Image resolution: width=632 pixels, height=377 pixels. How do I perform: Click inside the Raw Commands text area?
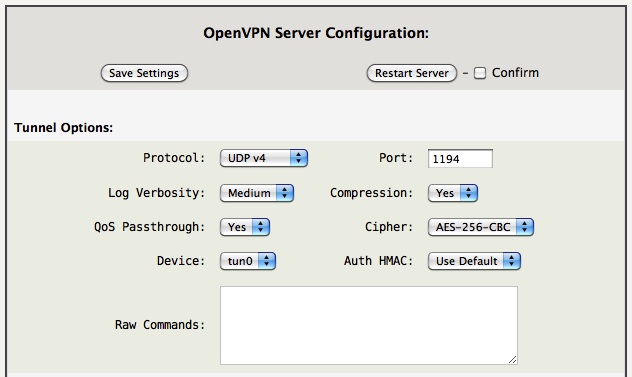(369, 325)
